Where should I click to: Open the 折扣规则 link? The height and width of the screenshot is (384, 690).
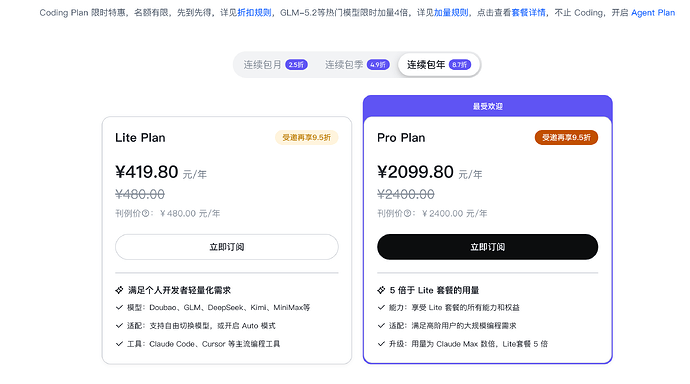pos(254,13)
